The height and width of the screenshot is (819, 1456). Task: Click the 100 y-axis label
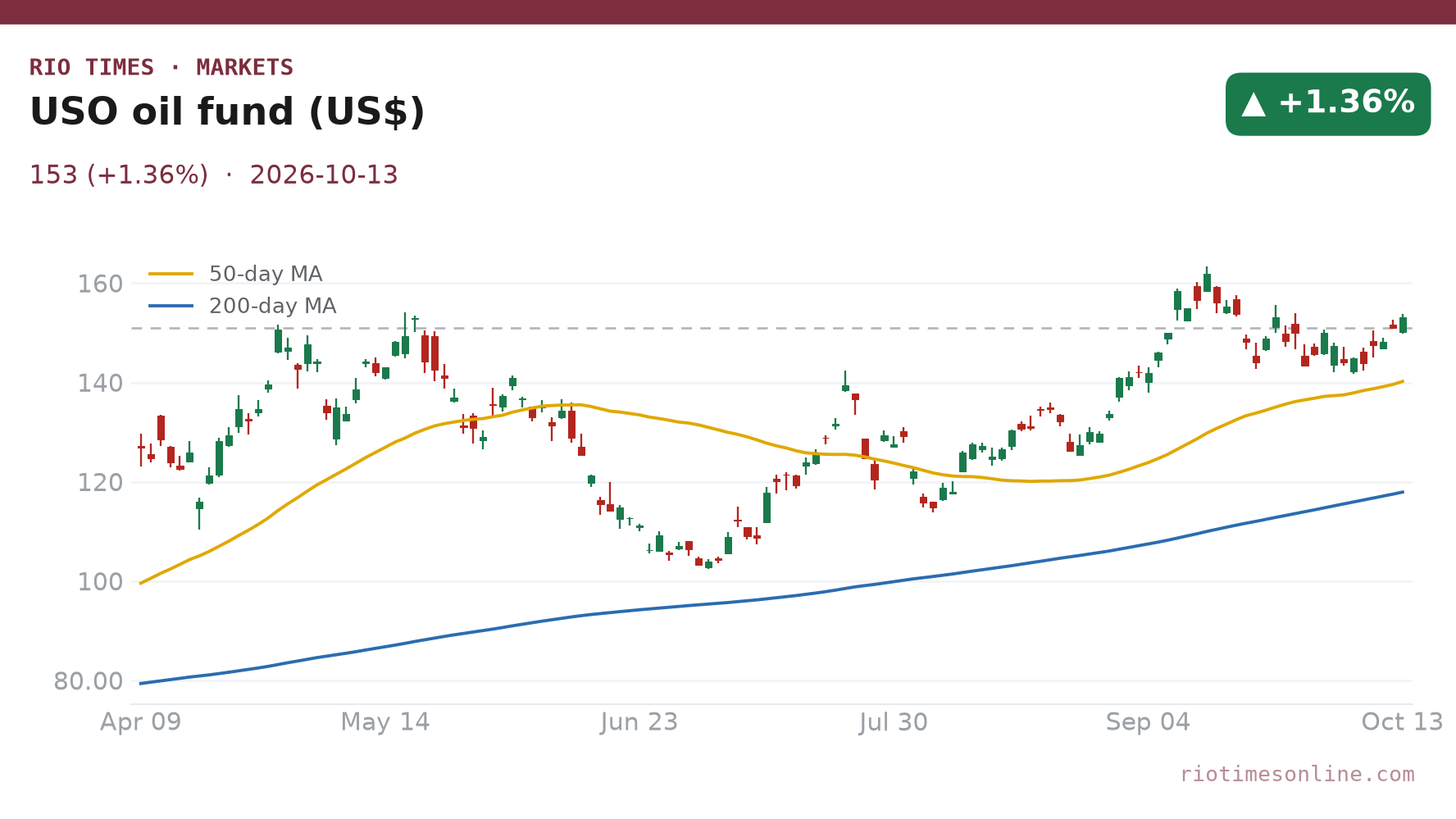coord(100,582)
